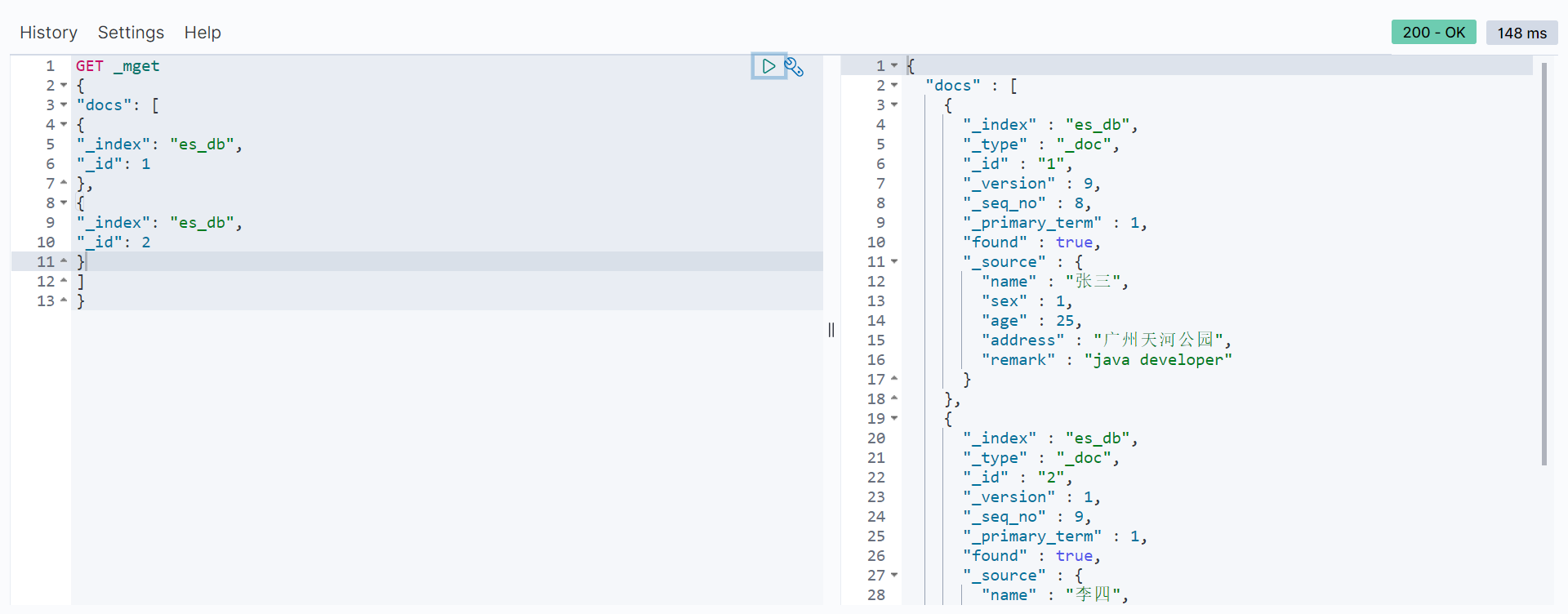Click the 148 ms response time badge

pyautogui.click(x=1521, y=33)
